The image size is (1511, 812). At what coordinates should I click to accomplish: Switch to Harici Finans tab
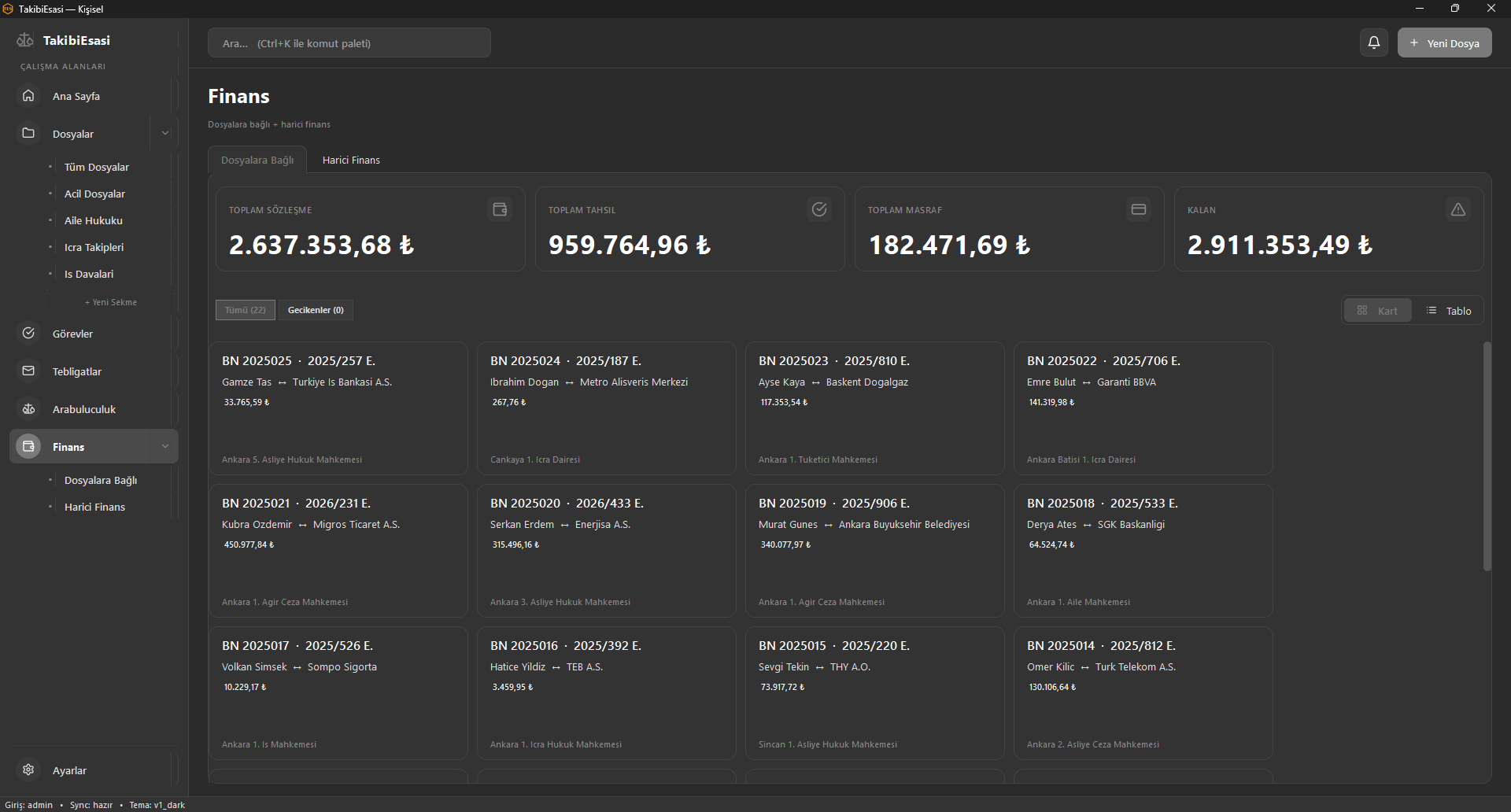point(351,160)
